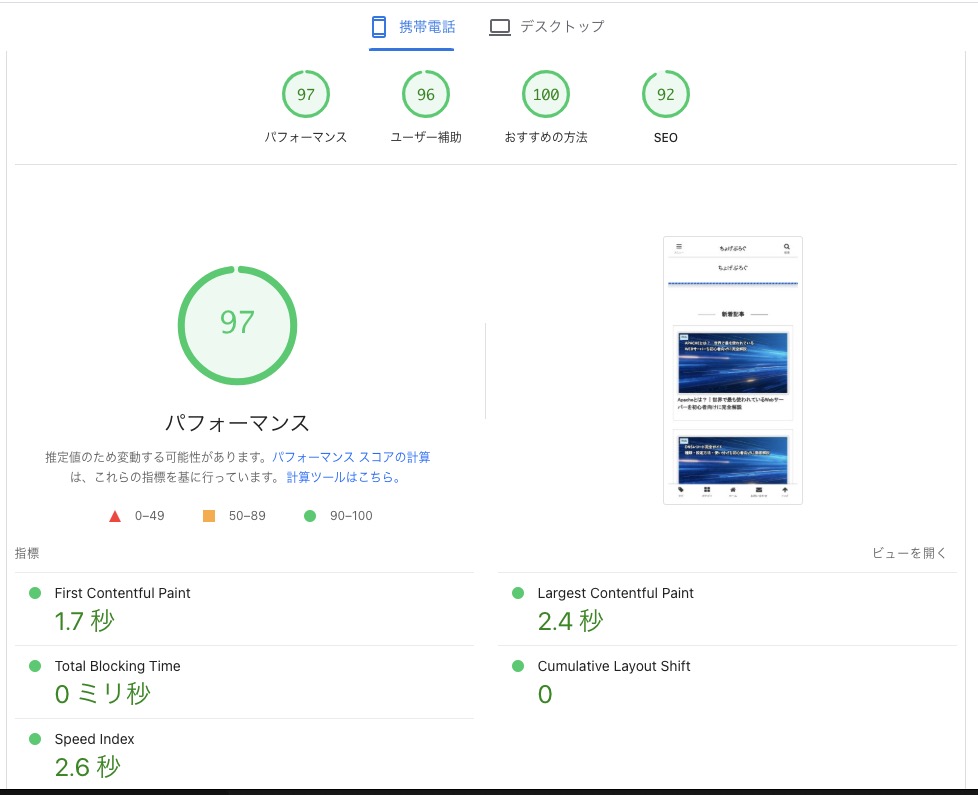Open the おすすめの方法 score gauge showing 100
Viewport: 978px width, 795px height.
(x=545, y=95)
